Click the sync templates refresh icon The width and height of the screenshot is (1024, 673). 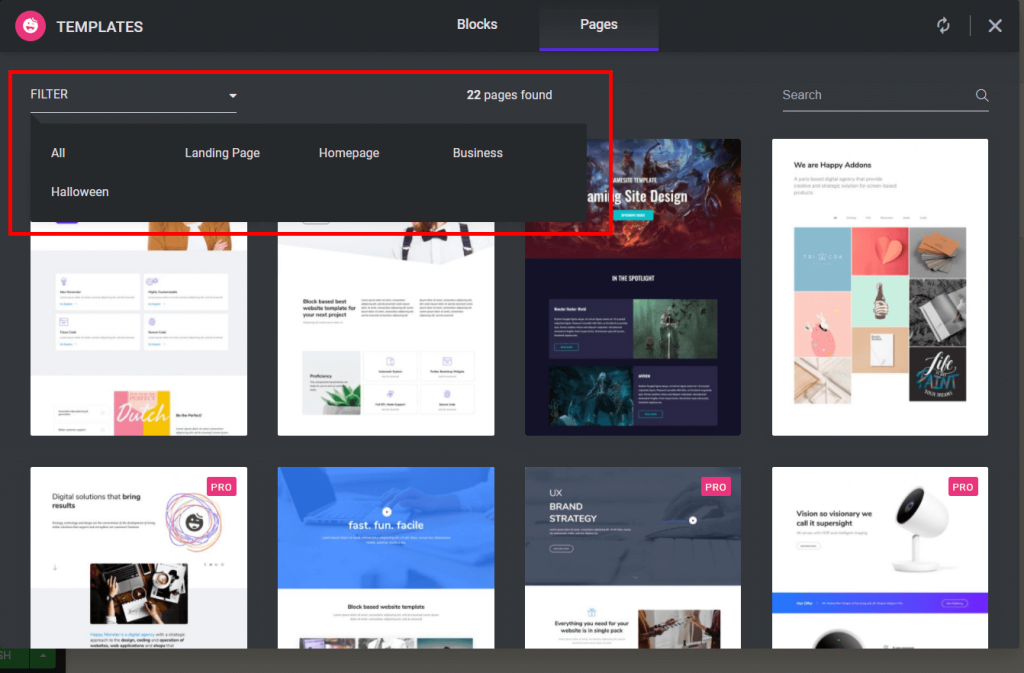pos(943,25)
